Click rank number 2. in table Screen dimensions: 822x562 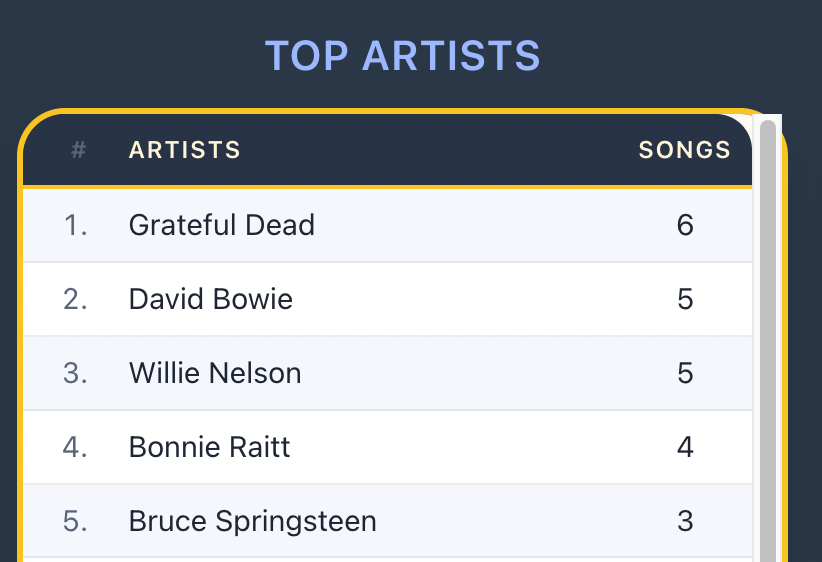tap(76, 299)
